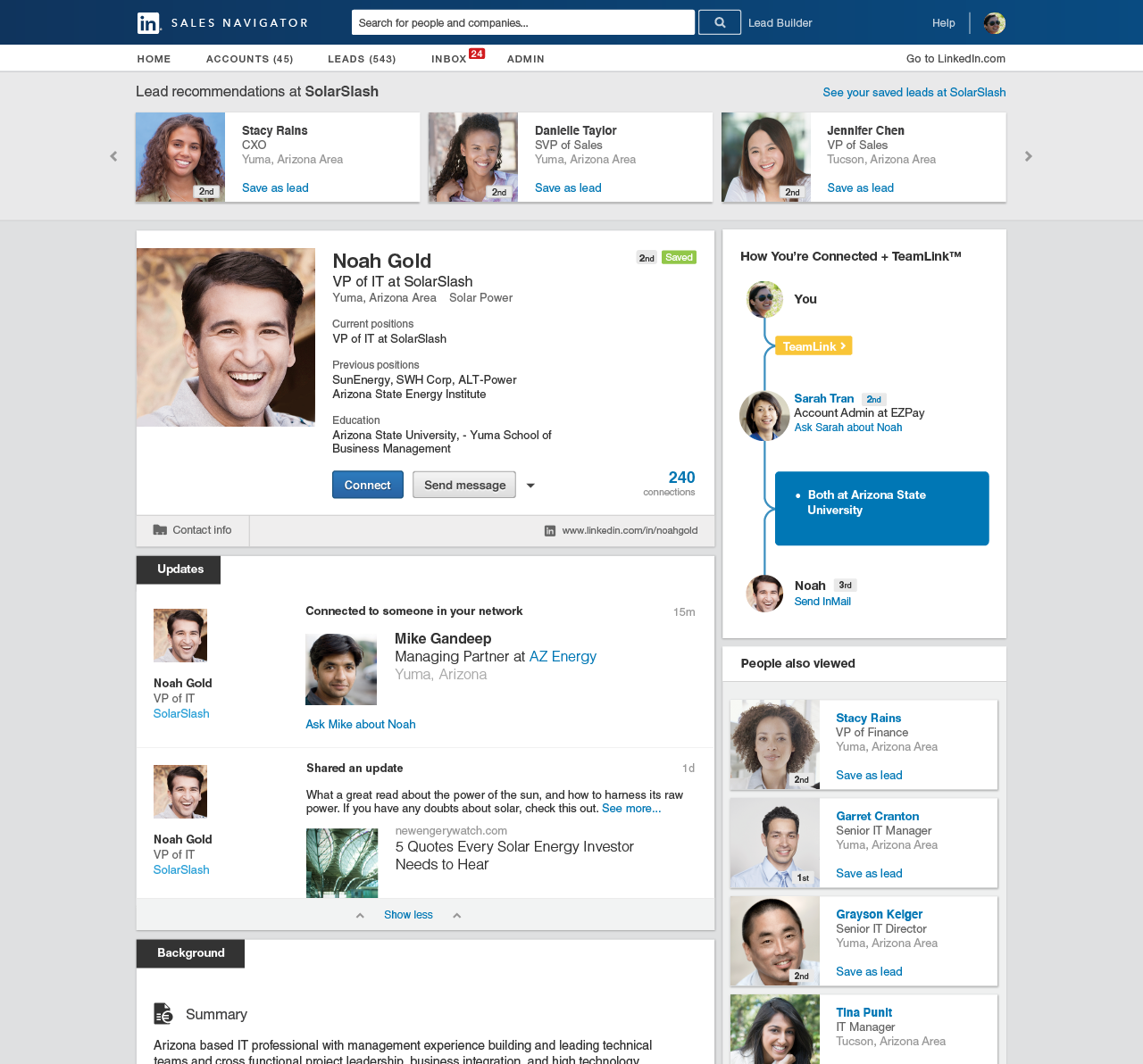The image size is (1143, 1064).
Task: Click the Contact info button
Action: [x=193, y=530]
